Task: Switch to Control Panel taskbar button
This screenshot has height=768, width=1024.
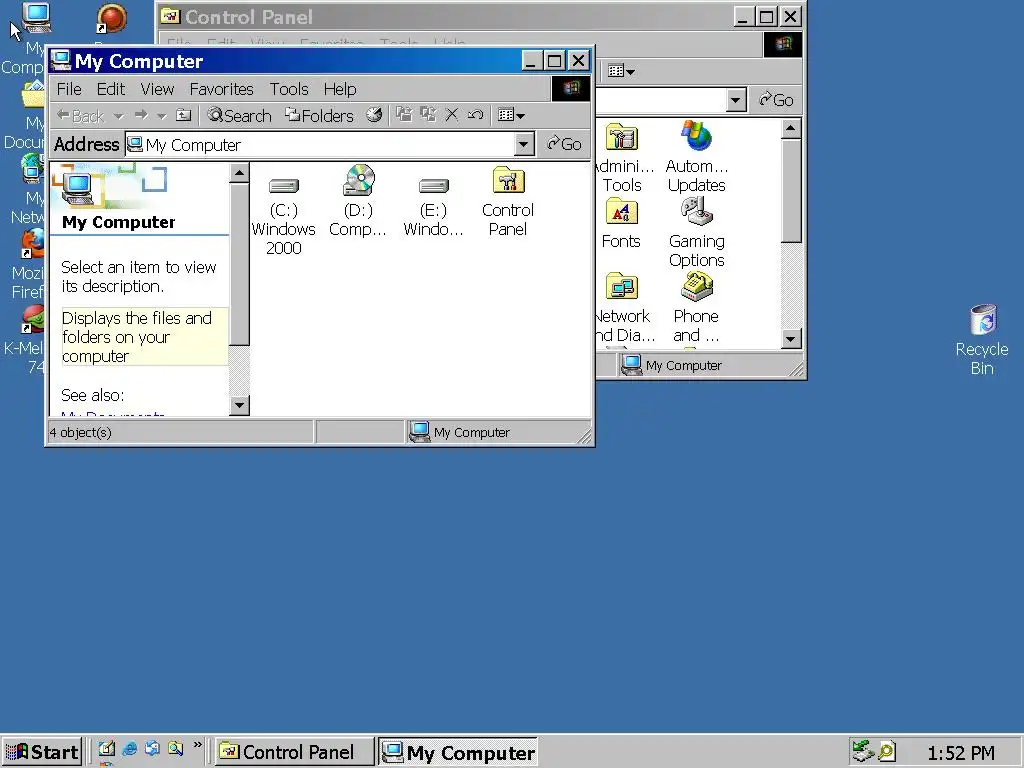Action: pyautogui.click(x=295, y=752)
